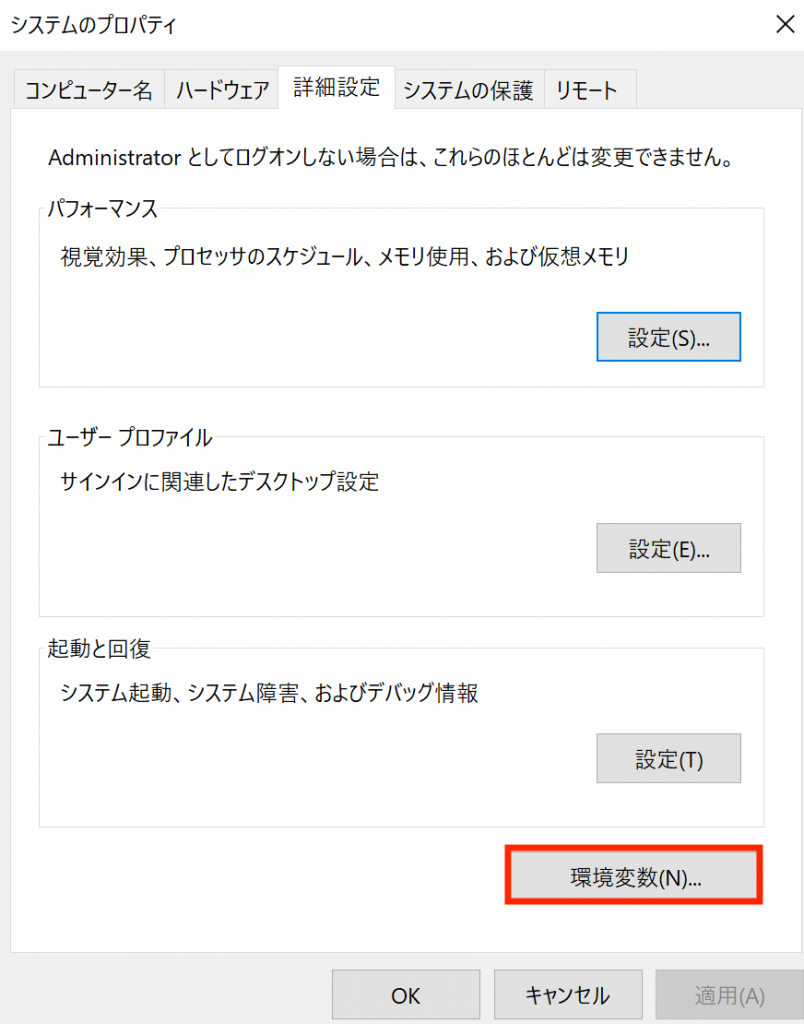Confirm changes with the OK button
This screenshot has height=1024, width=804.
click(405, 995)
